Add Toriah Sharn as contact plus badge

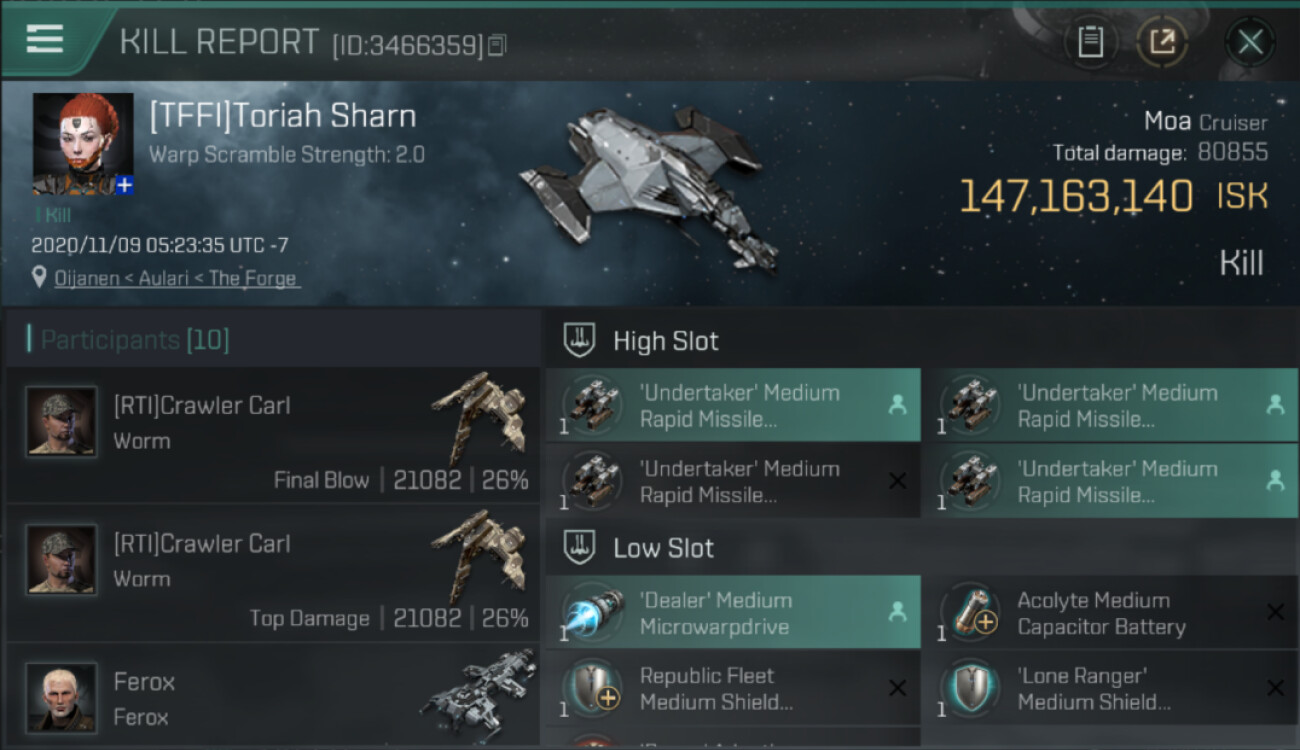tap(124, 185)
